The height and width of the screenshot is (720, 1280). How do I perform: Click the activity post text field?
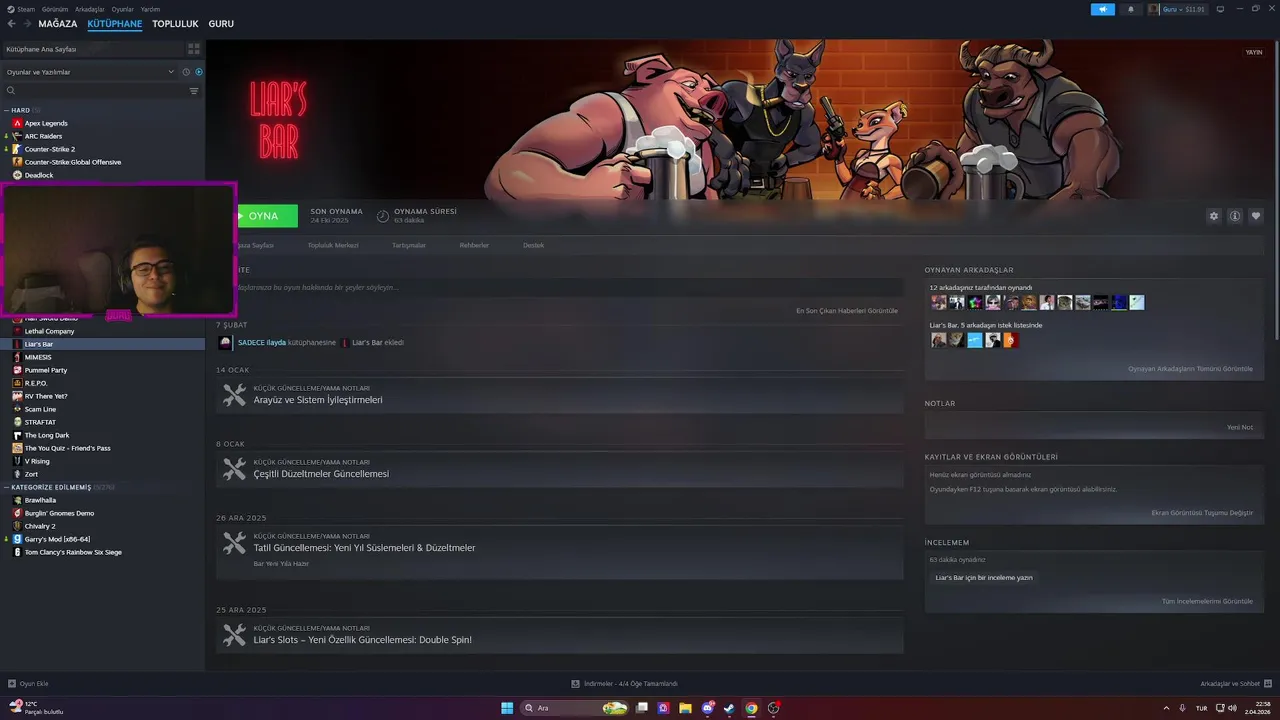(x=560, y=288)
